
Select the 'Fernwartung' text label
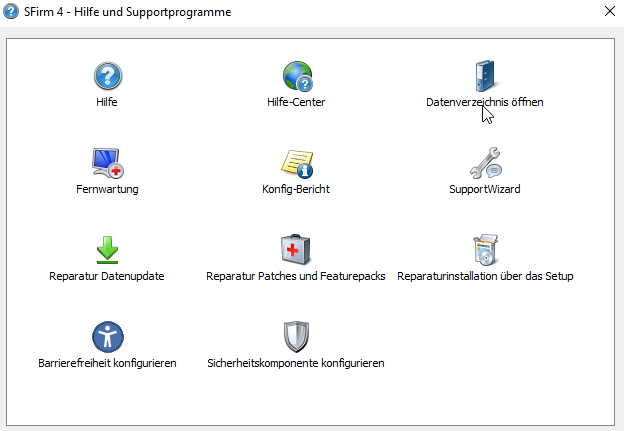click(107, 189)
